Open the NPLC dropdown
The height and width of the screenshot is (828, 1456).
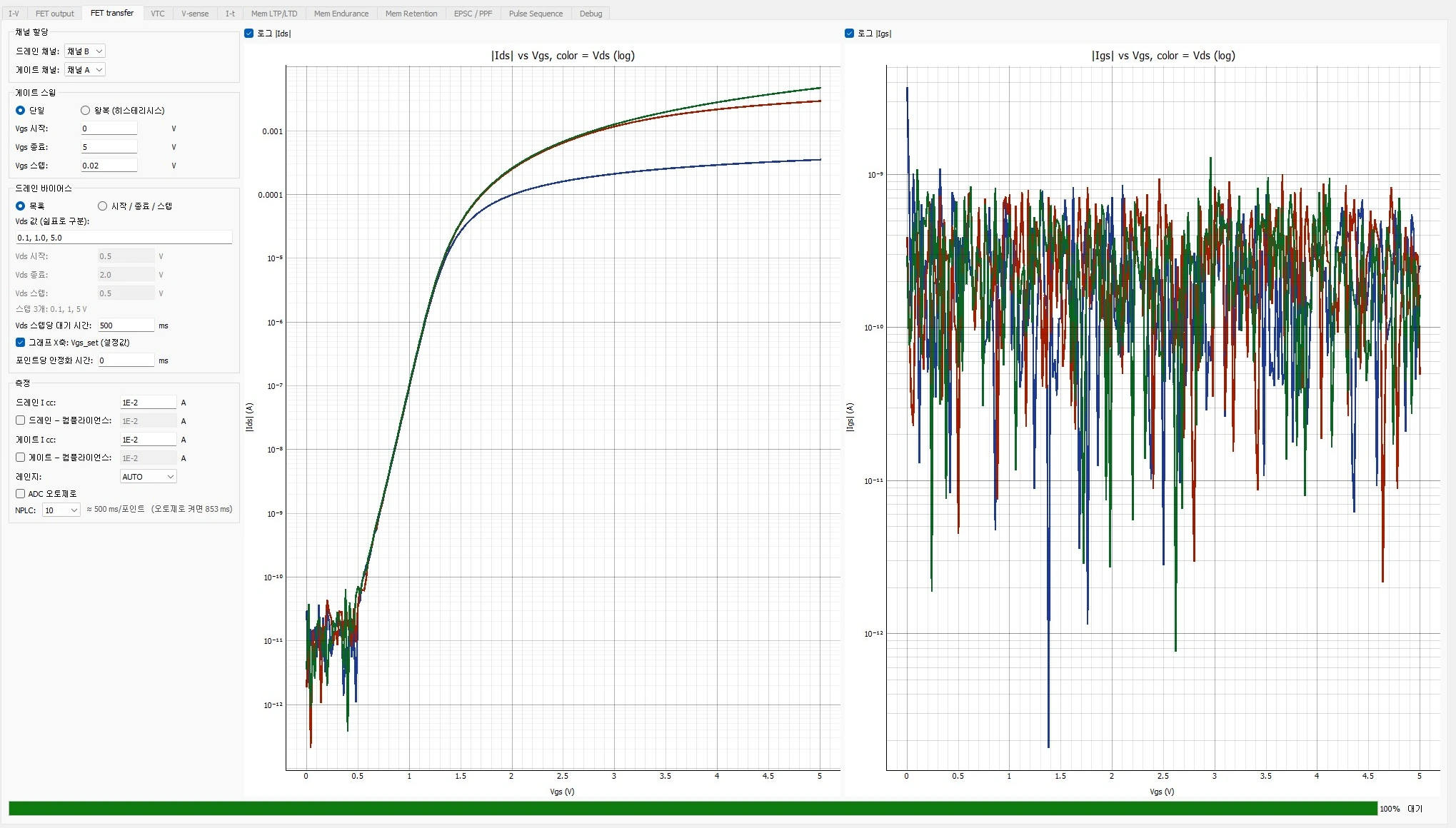[61, 510]
